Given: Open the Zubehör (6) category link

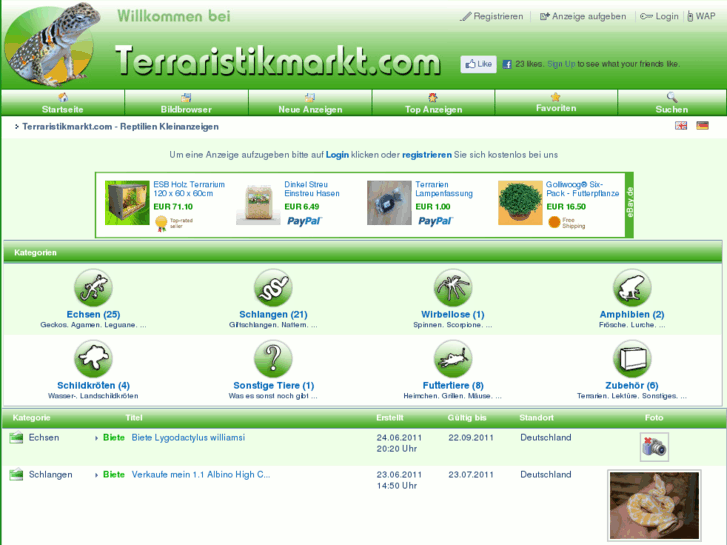Looking at the screenshot, I should click(x=632, y=385).
